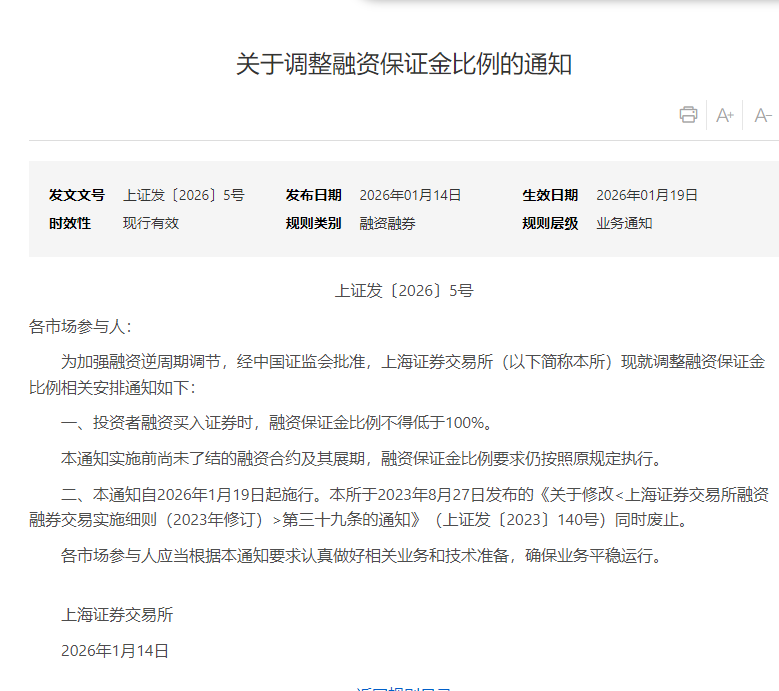Viewport: 779px width, 691px height.
Task: Click centered document number 上证发〔2026〕5号
Action: [x=404, y=291]
